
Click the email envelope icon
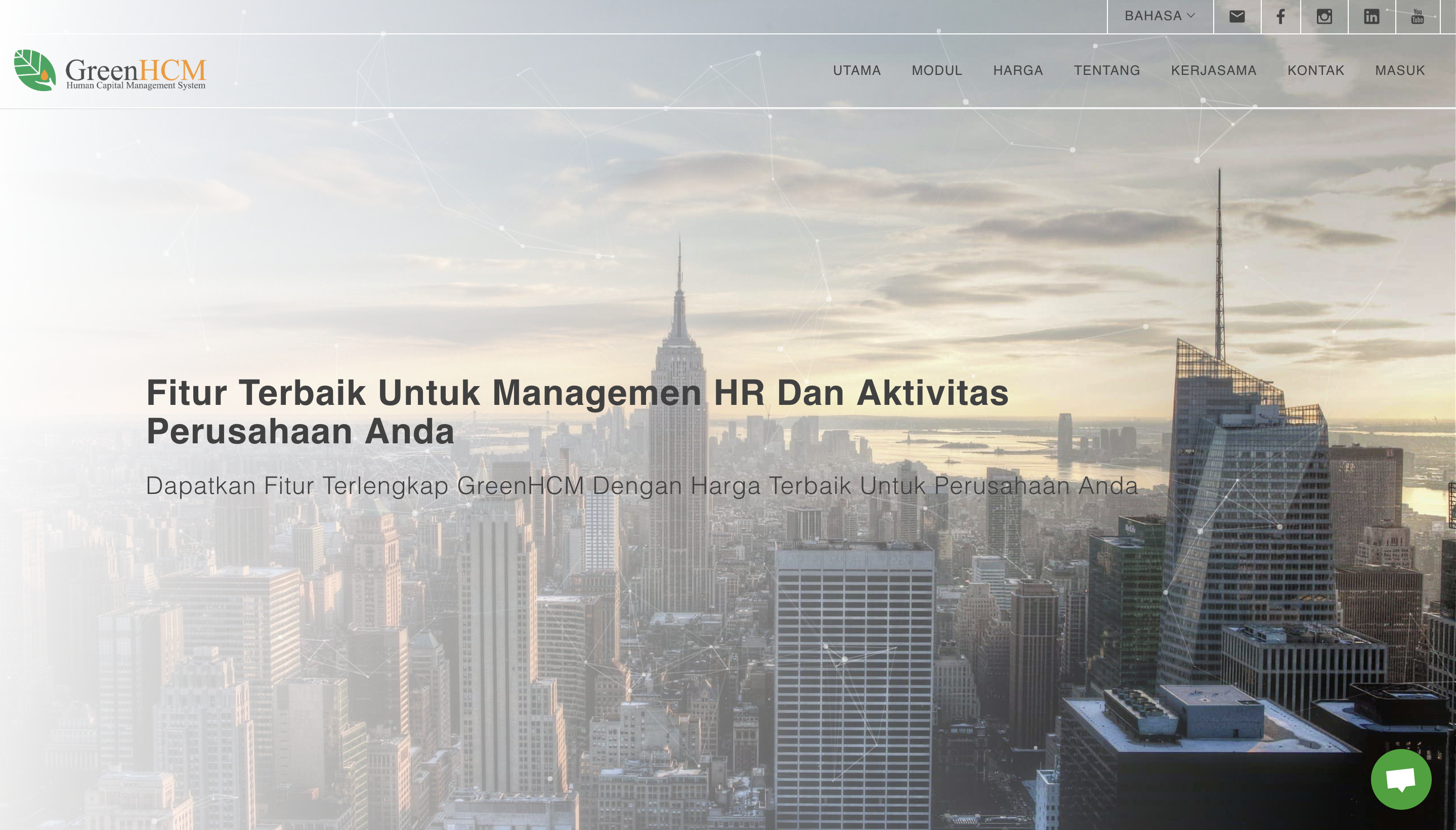pos(1236,17)
